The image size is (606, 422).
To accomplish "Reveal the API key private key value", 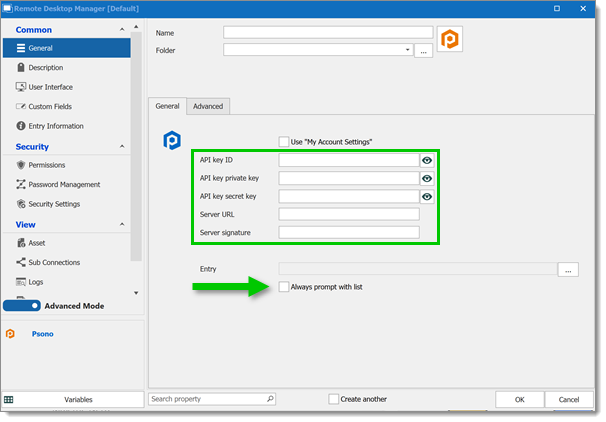I will point(427,179).
